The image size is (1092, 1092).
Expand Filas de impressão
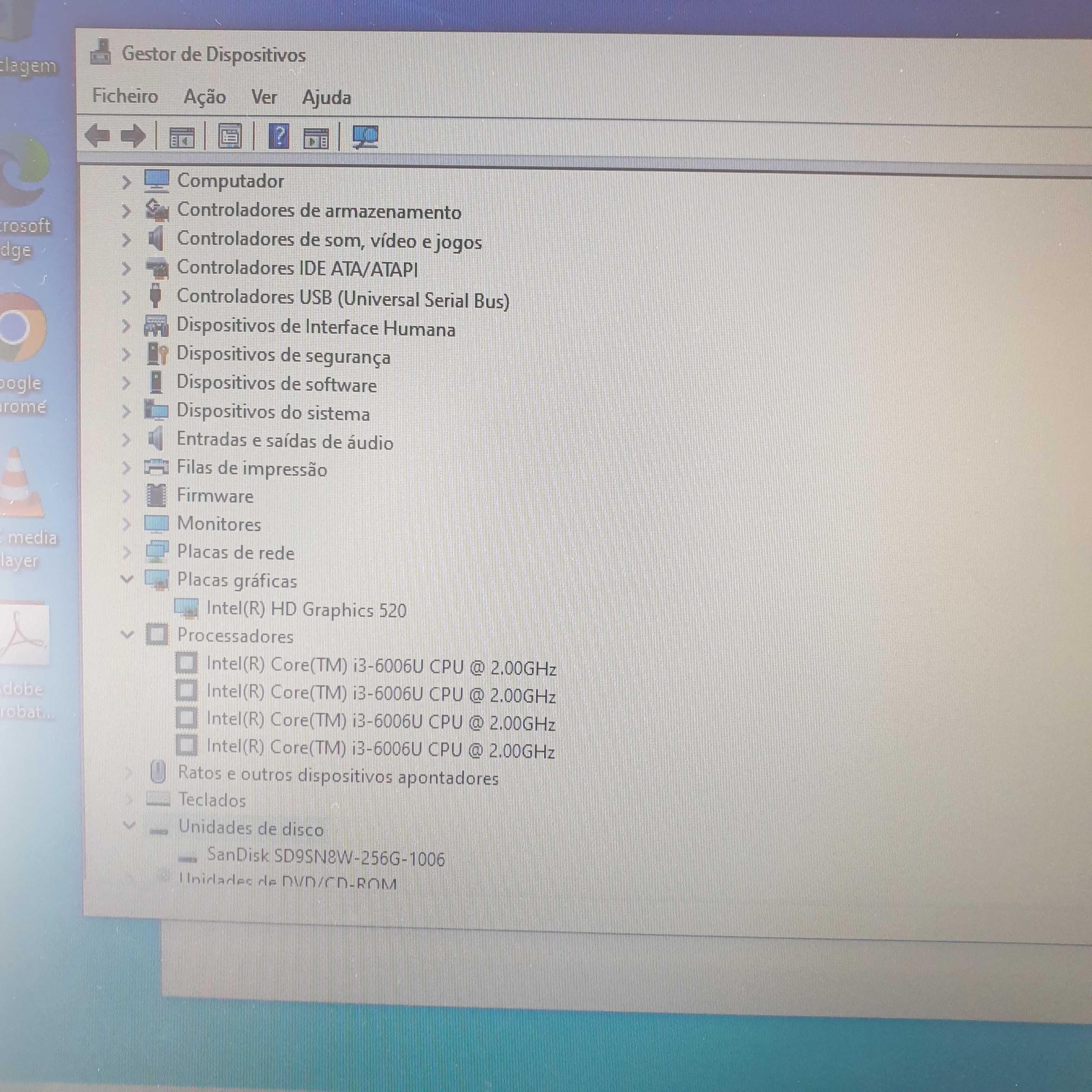(126, 468)
